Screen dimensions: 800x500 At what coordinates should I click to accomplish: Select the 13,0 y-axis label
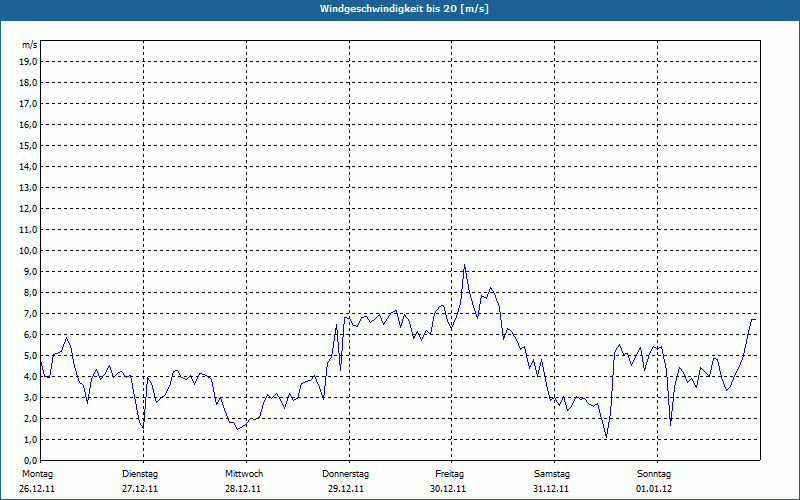click(x=28, y=187)
